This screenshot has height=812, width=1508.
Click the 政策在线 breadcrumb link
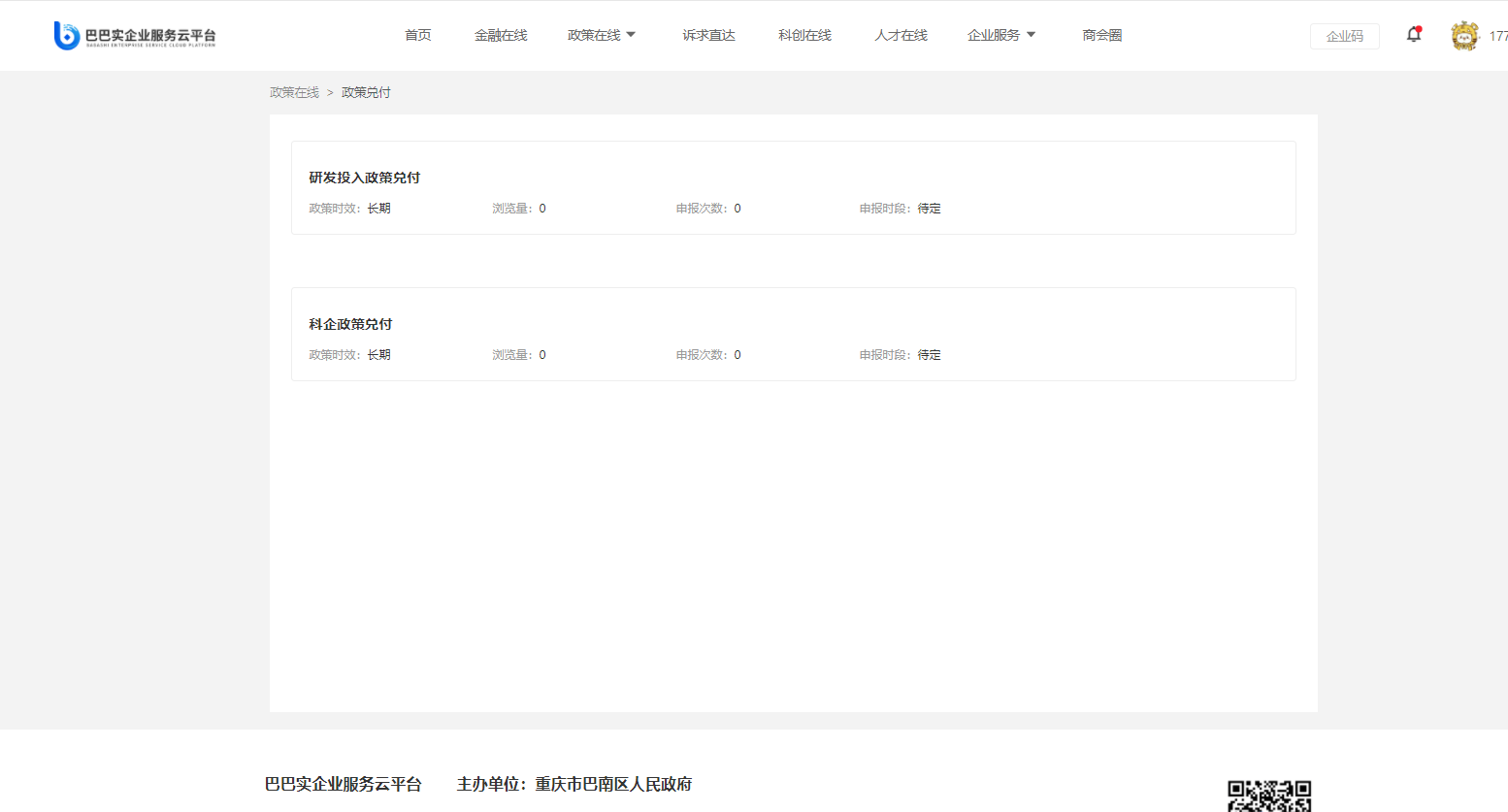click(x=294, y=92)
